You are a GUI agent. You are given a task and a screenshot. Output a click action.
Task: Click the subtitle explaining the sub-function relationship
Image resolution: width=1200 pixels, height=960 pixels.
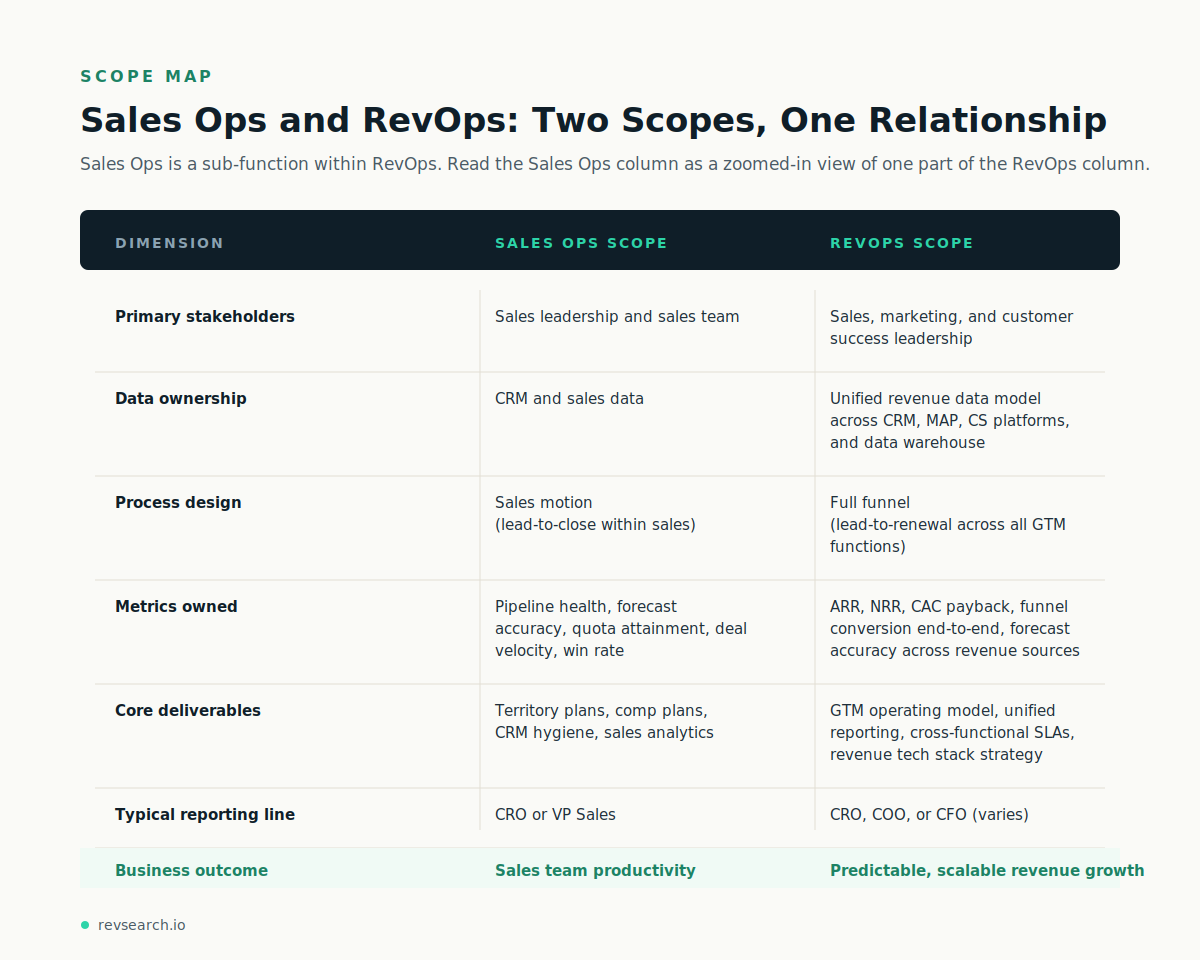coord(614,163)
